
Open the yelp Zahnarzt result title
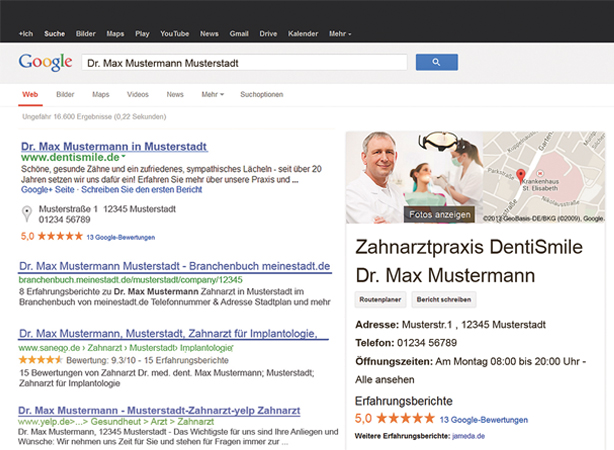(x=159, y=410)
